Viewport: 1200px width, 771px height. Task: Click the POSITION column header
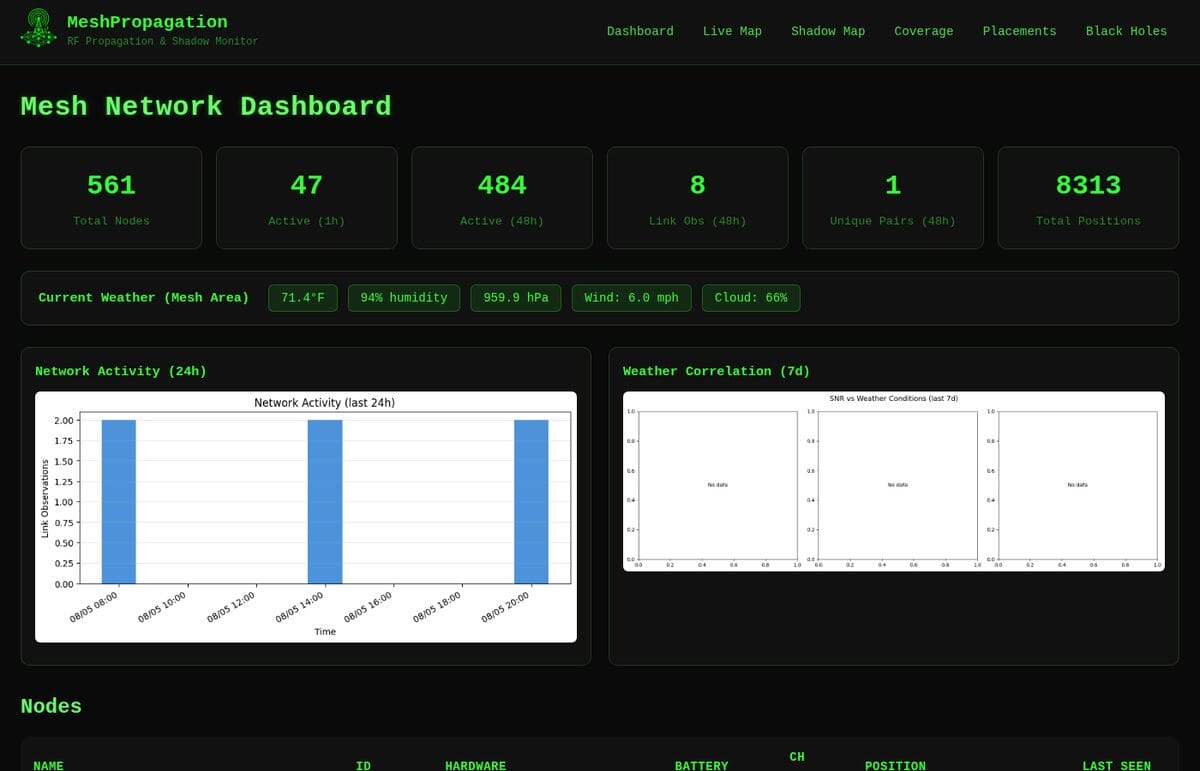click(895, 765)
